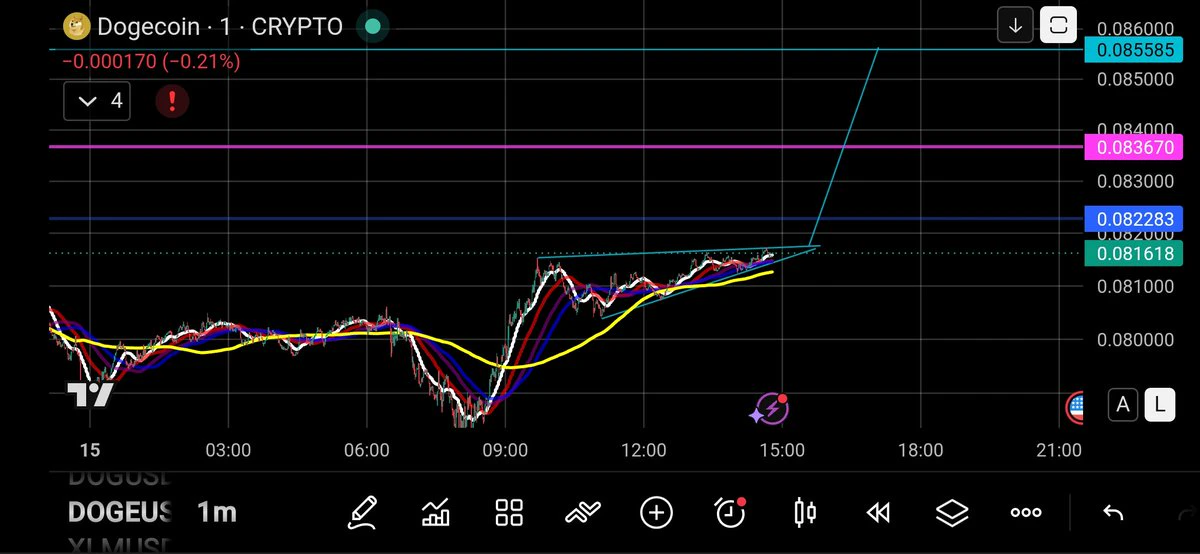The height and width of the screenshot is (554, 1200).
Task: Click the 0.086000 price axis value
Action: [1135, 27]
